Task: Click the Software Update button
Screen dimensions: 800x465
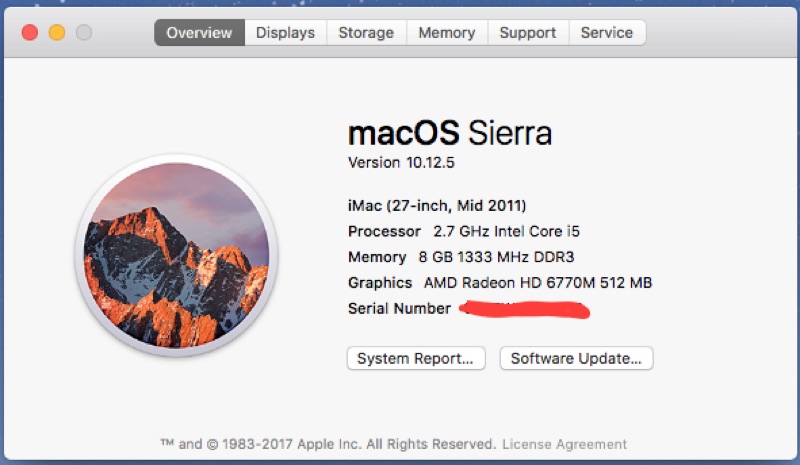Action: [x=576, y=358]
